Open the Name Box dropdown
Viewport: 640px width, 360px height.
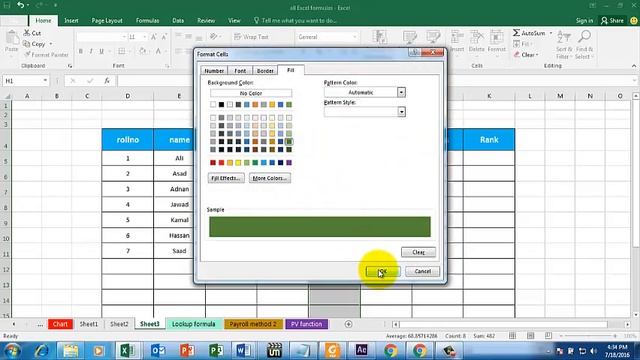(x=45, y=81)
